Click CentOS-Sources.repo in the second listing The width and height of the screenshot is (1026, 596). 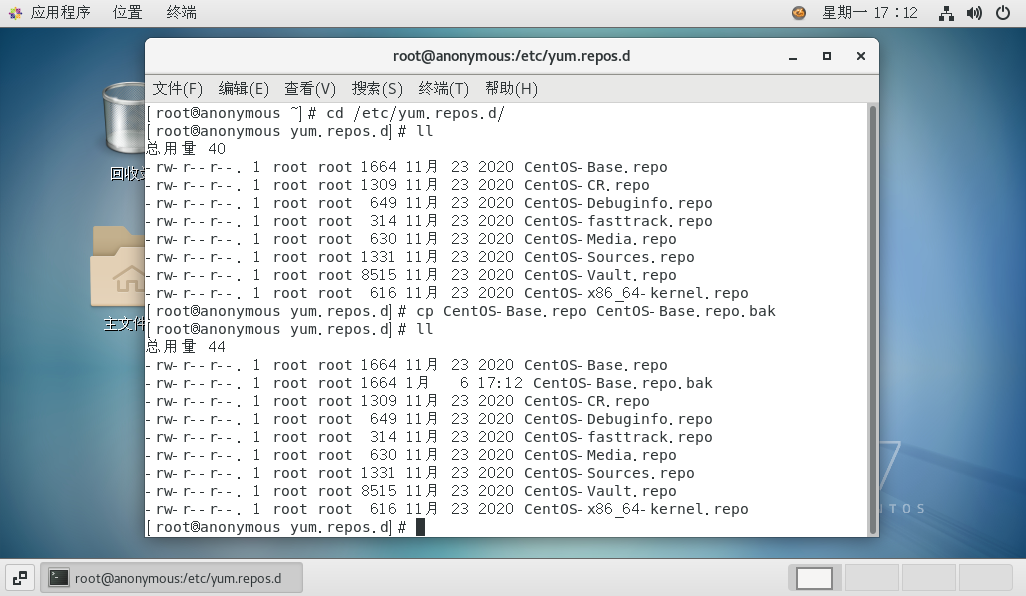tap(609, 473)
